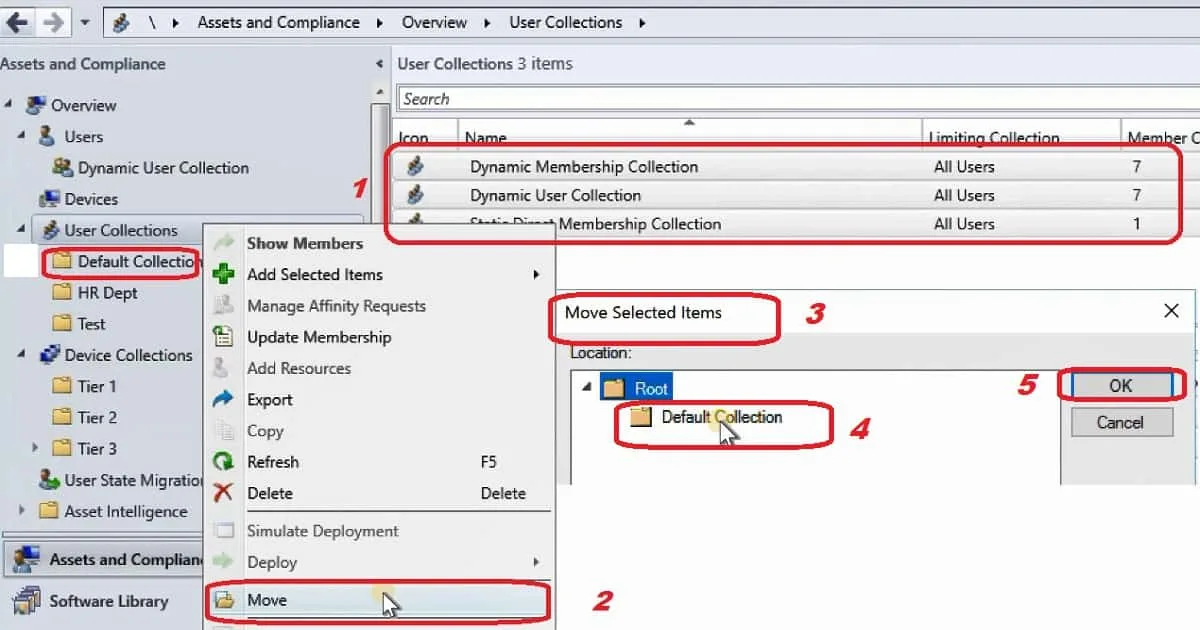Click the Refresh icon in the context menu
This screenshot has height=630, width=1200.
(225, 462)
